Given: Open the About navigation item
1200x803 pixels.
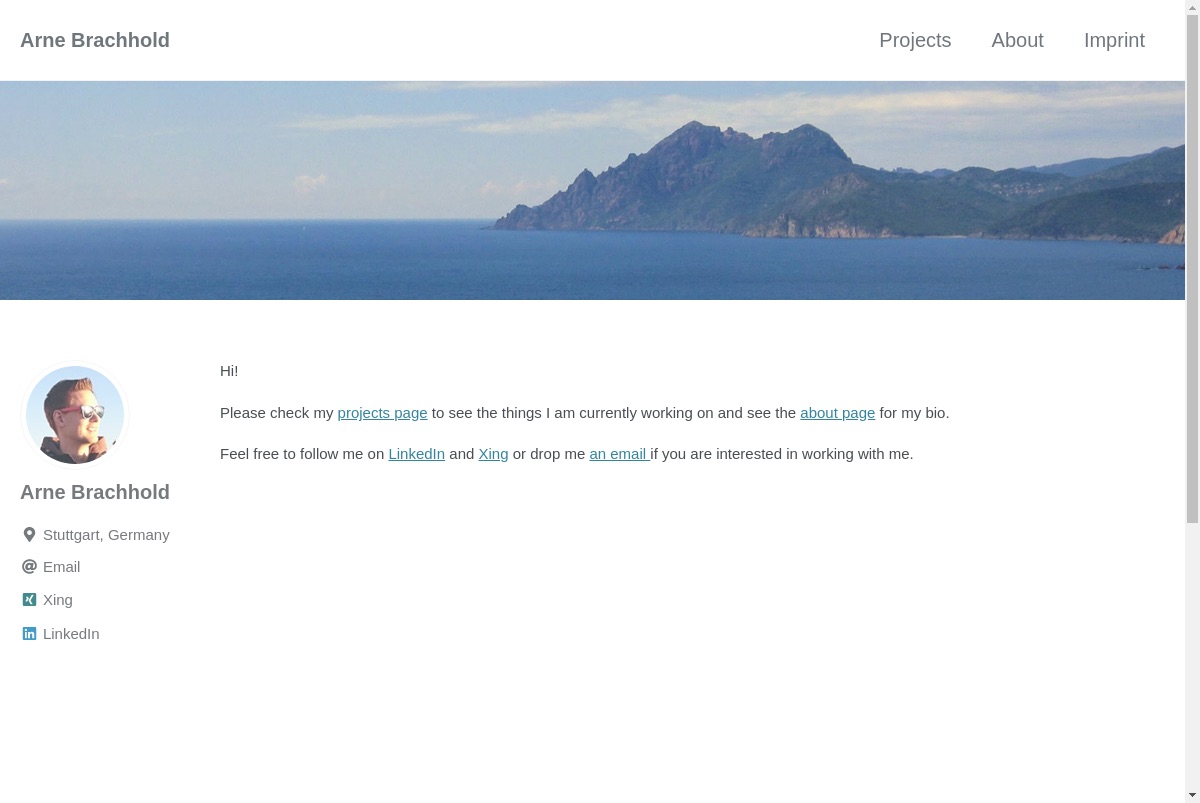Looking at the screenshot, I should [x=1017, y=40].
